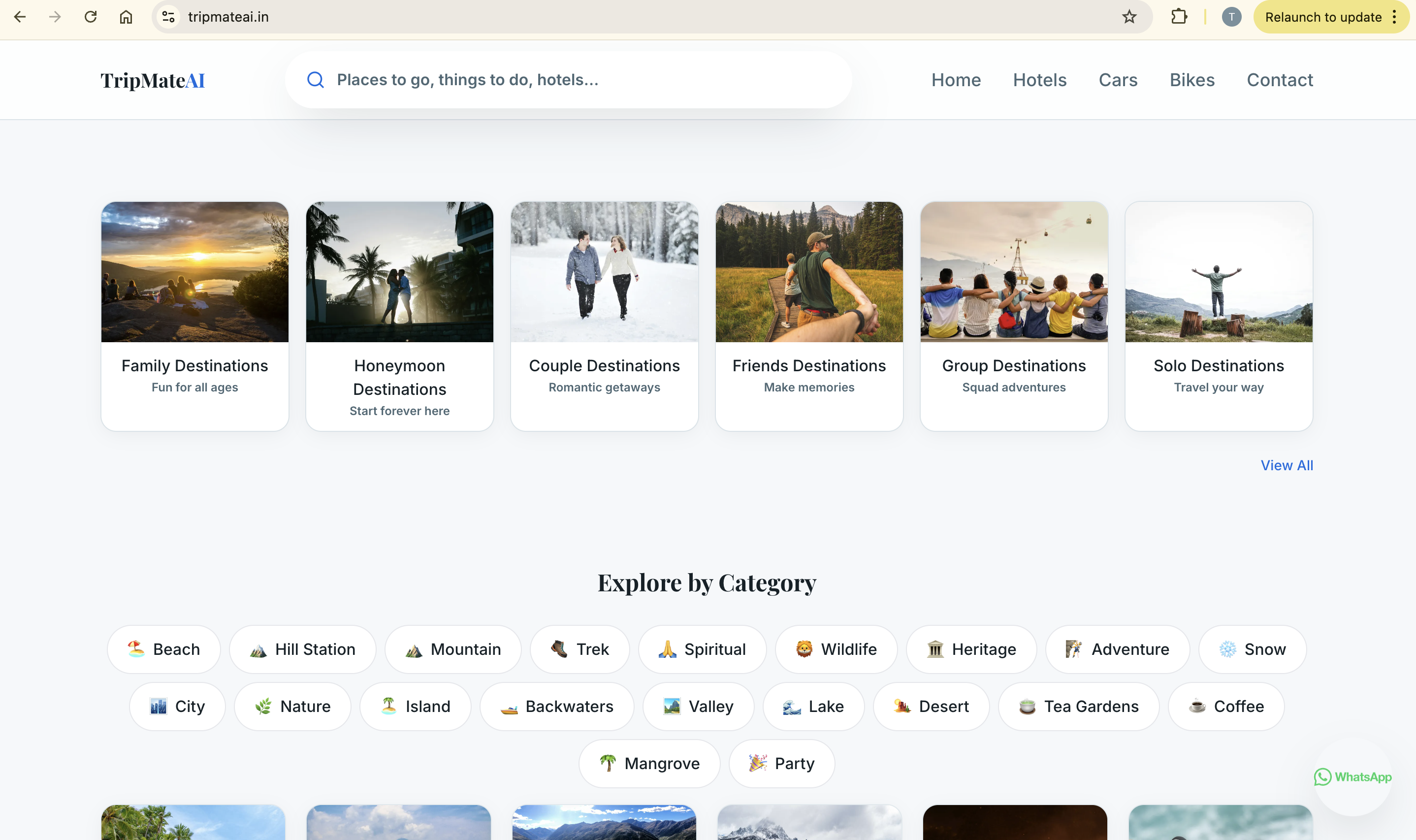Open the Backwaters category
Screen dimensions: 1416x840
click(556, 706)
